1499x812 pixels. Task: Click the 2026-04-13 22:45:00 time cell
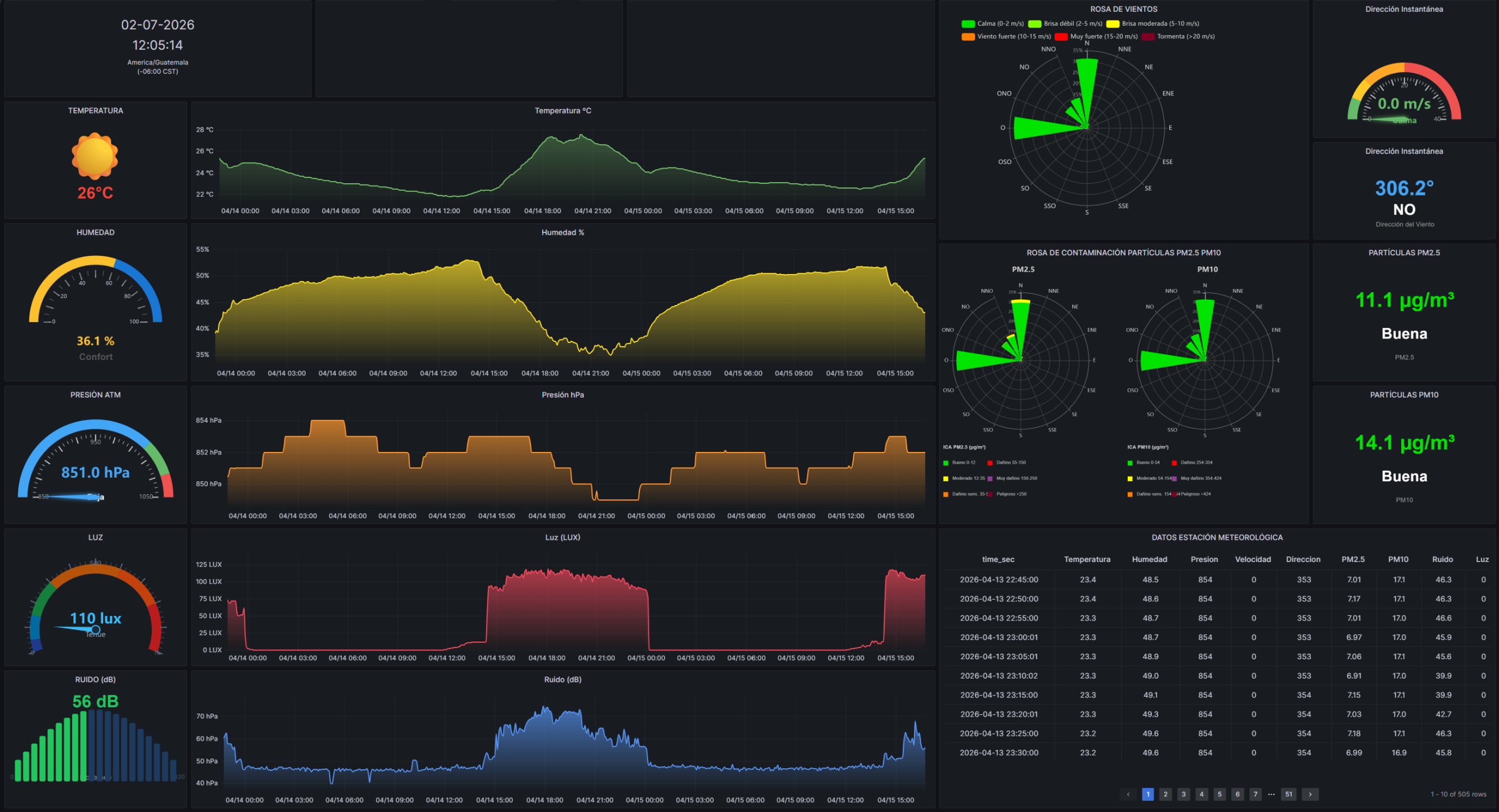(x=999, y=580)
